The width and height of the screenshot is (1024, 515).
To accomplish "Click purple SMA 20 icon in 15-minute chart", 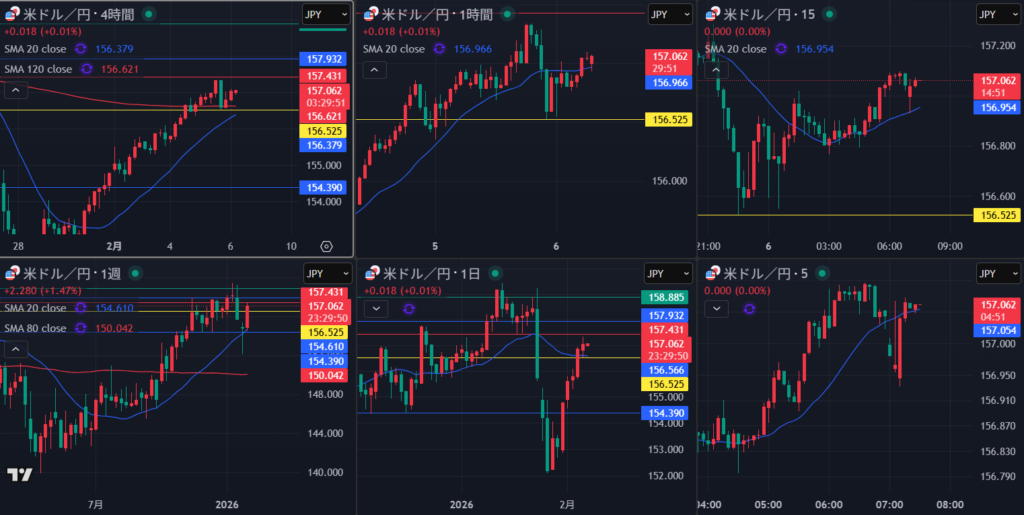I will pyautogui.click(x=782, y=49).
